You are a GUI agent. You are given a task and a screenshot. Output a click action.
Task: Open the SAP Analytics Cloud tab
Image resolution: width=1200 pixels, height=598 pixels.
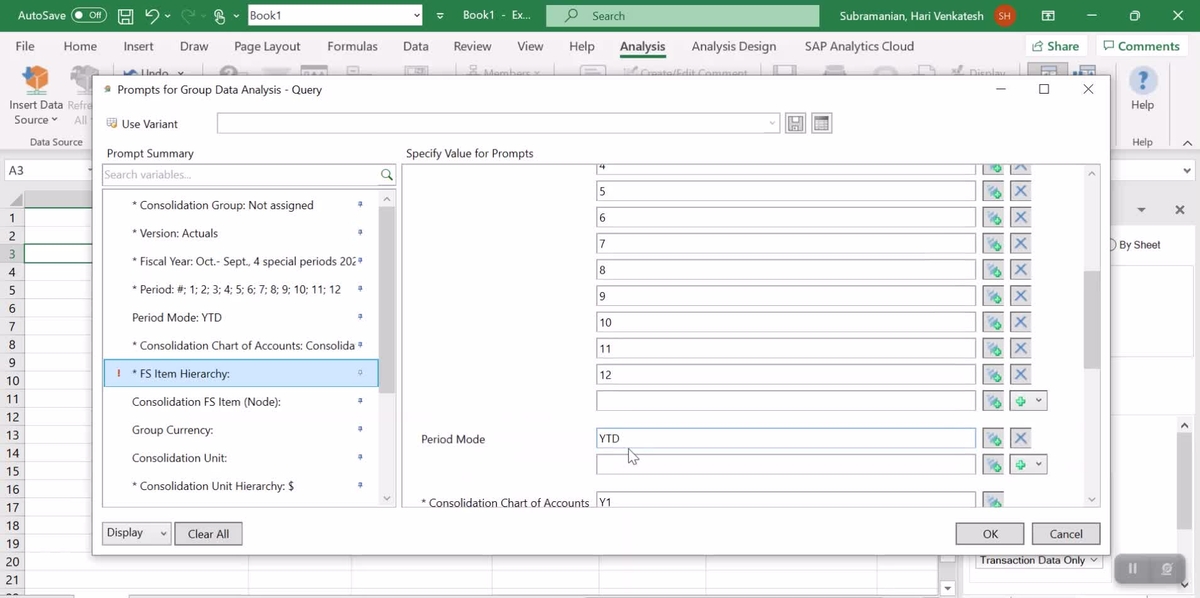click(856, 46)
